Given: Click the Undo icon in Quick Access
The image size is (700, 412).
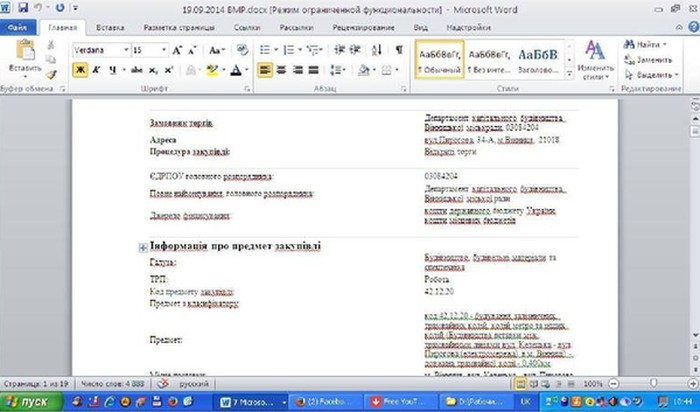Looking at the screenshot, I should [x=38, y=8].
